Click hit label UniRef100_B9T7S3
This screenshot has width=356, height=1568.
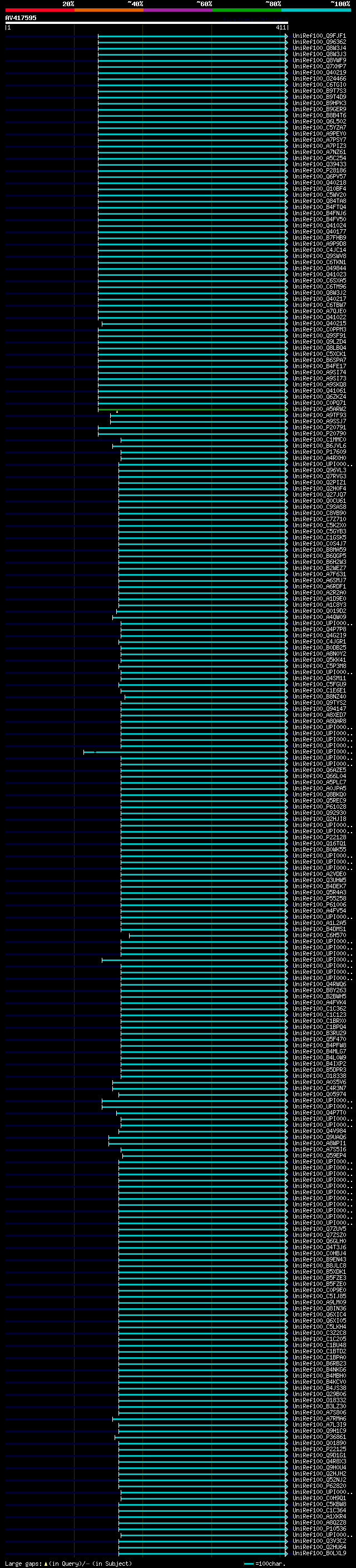[319, 91]
